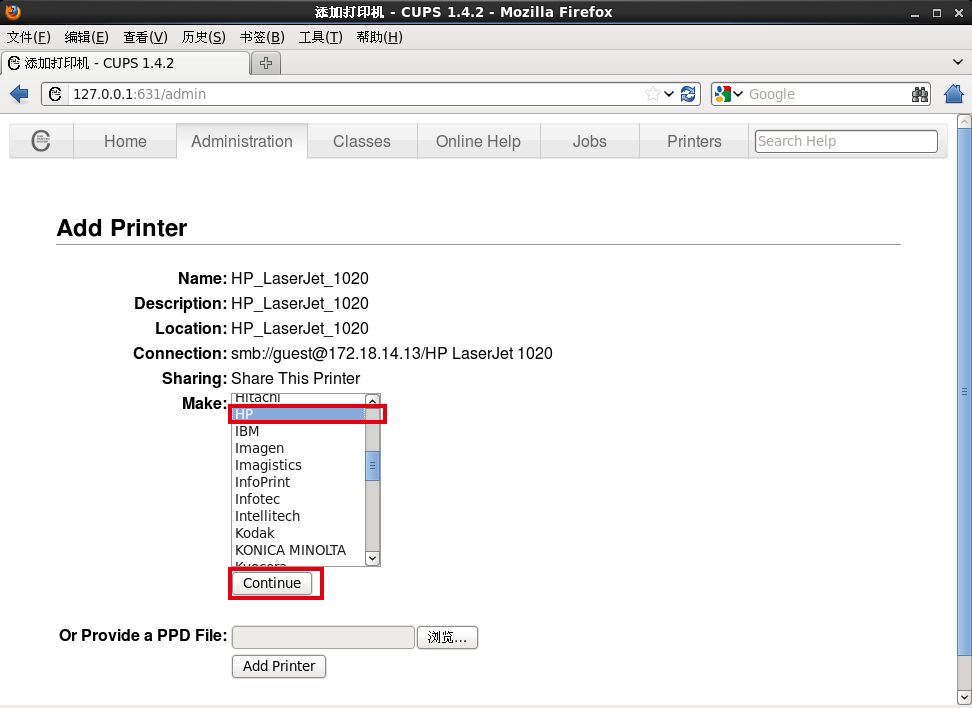This screenshot has width=972, height=708.
Task: Click the Google search engine icon
Action: click(723, 94)
